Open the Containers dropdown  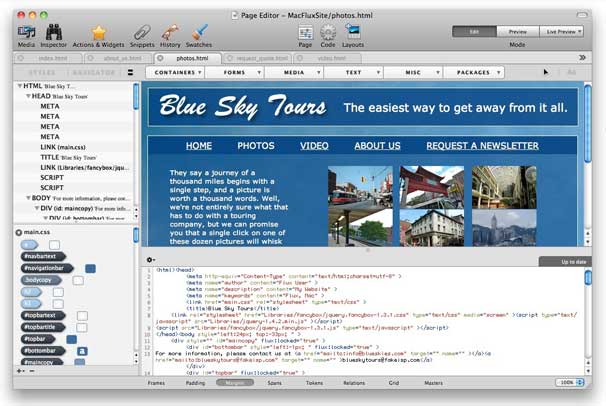tap(175, 72)
